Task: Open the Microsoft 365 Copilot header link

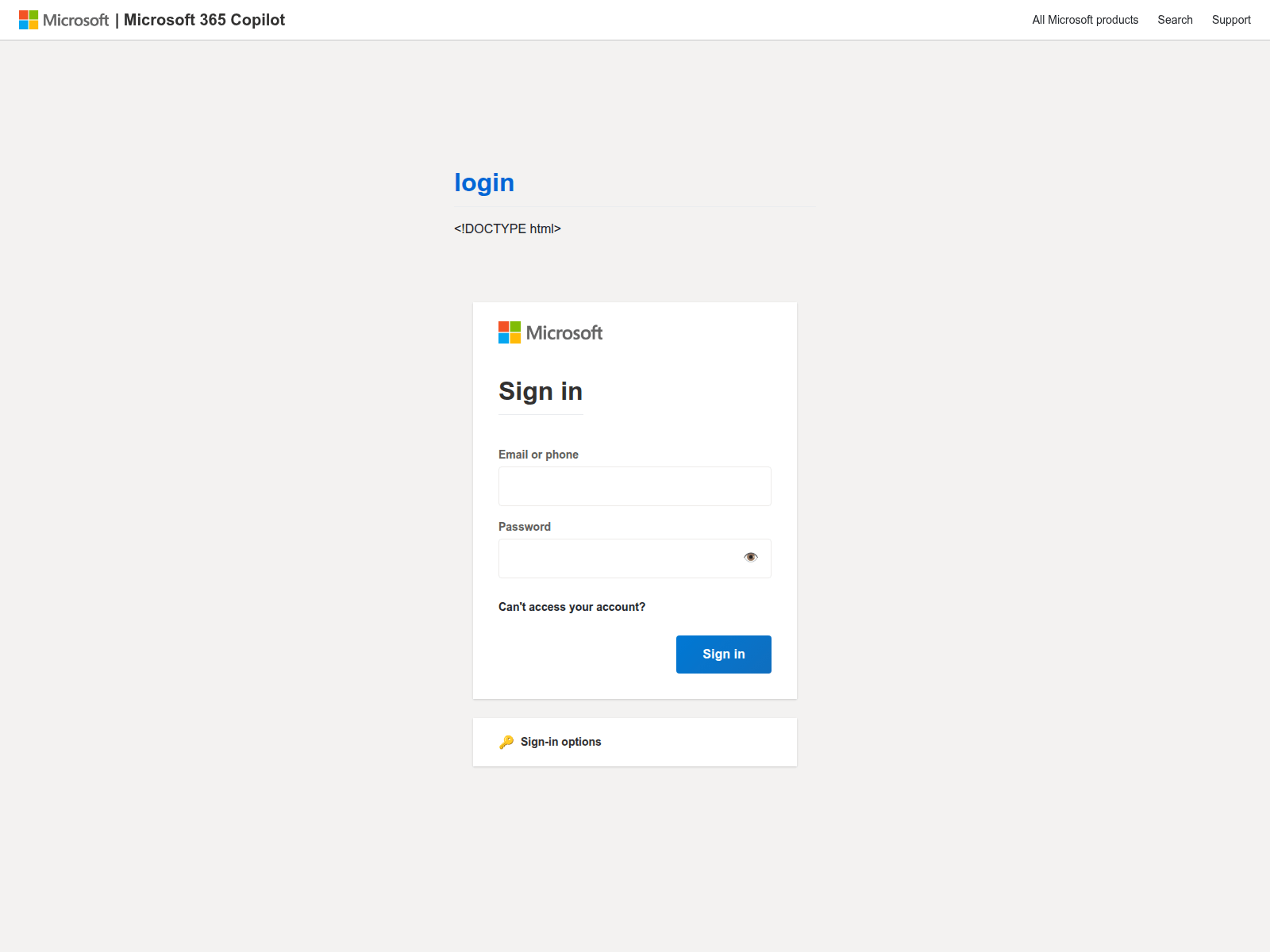Action: tap(204, 20)
